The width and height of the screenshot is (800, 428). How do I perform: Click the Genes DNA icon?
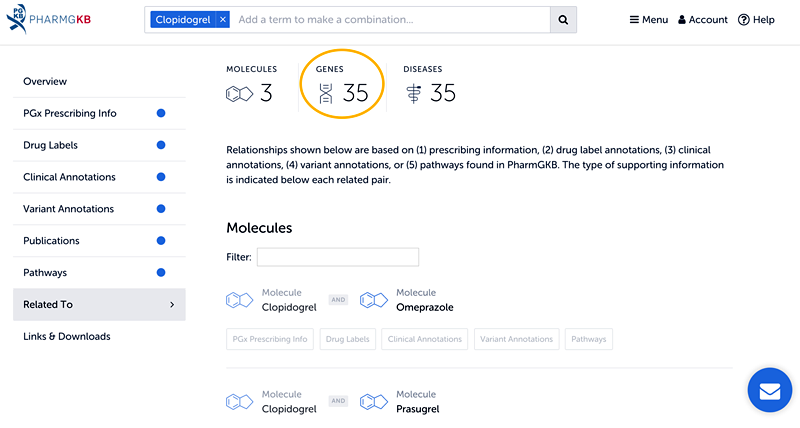click(326, 94)
